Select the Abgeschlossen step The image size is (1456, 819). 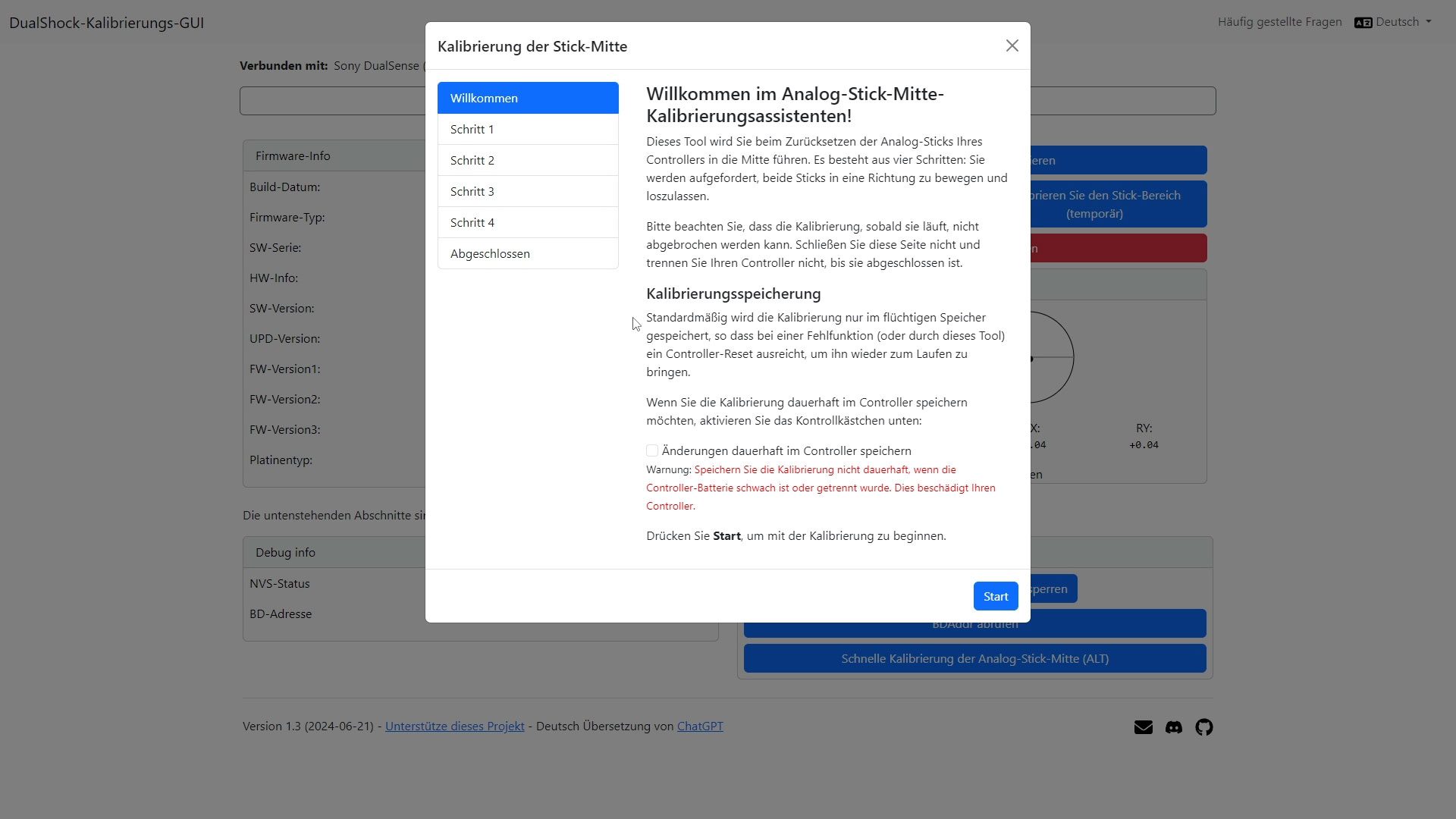528,254
